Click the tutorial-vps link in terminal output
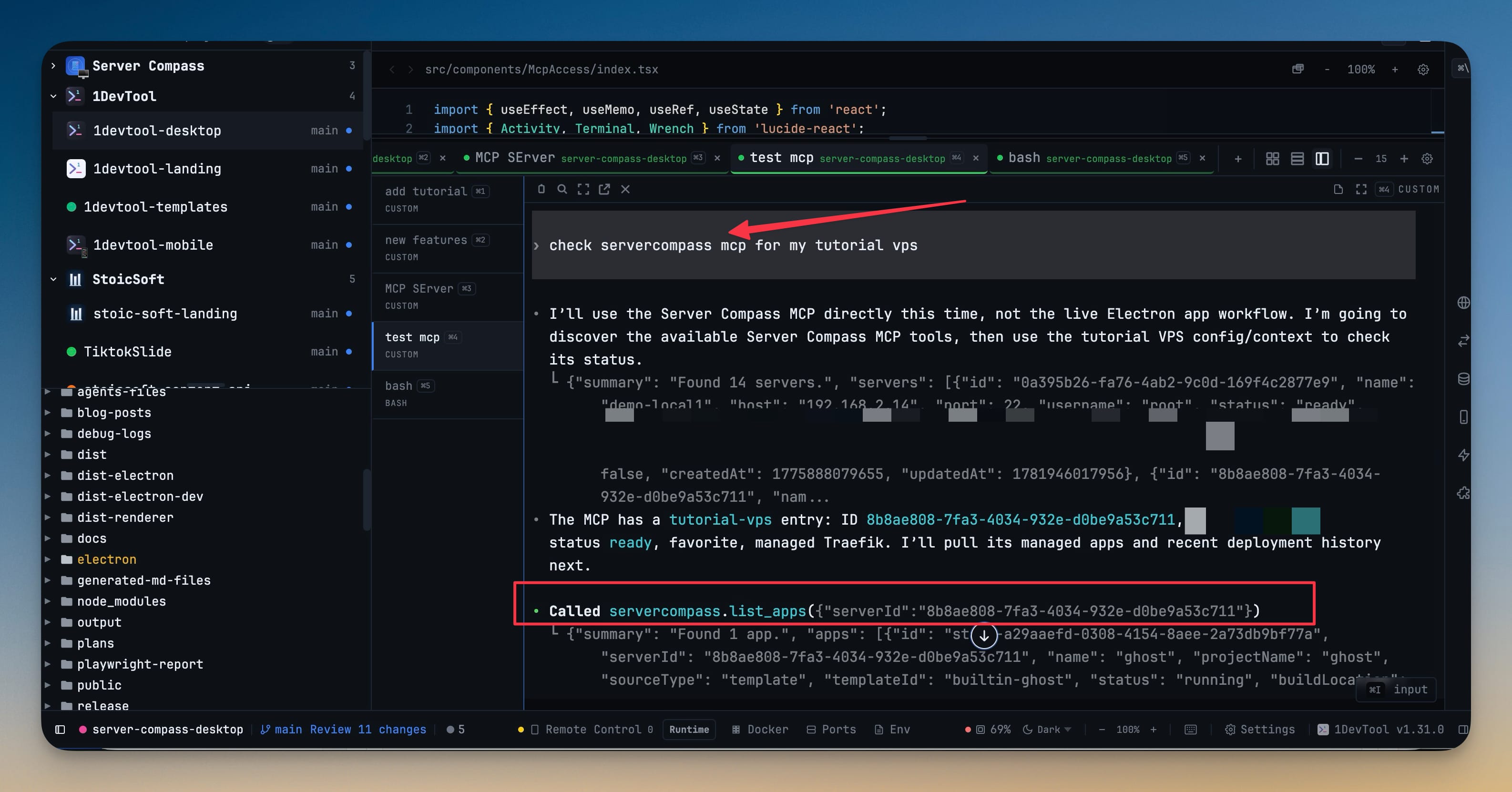The image size is (1512, 792). pyautogui.click(x=720, y=520)
